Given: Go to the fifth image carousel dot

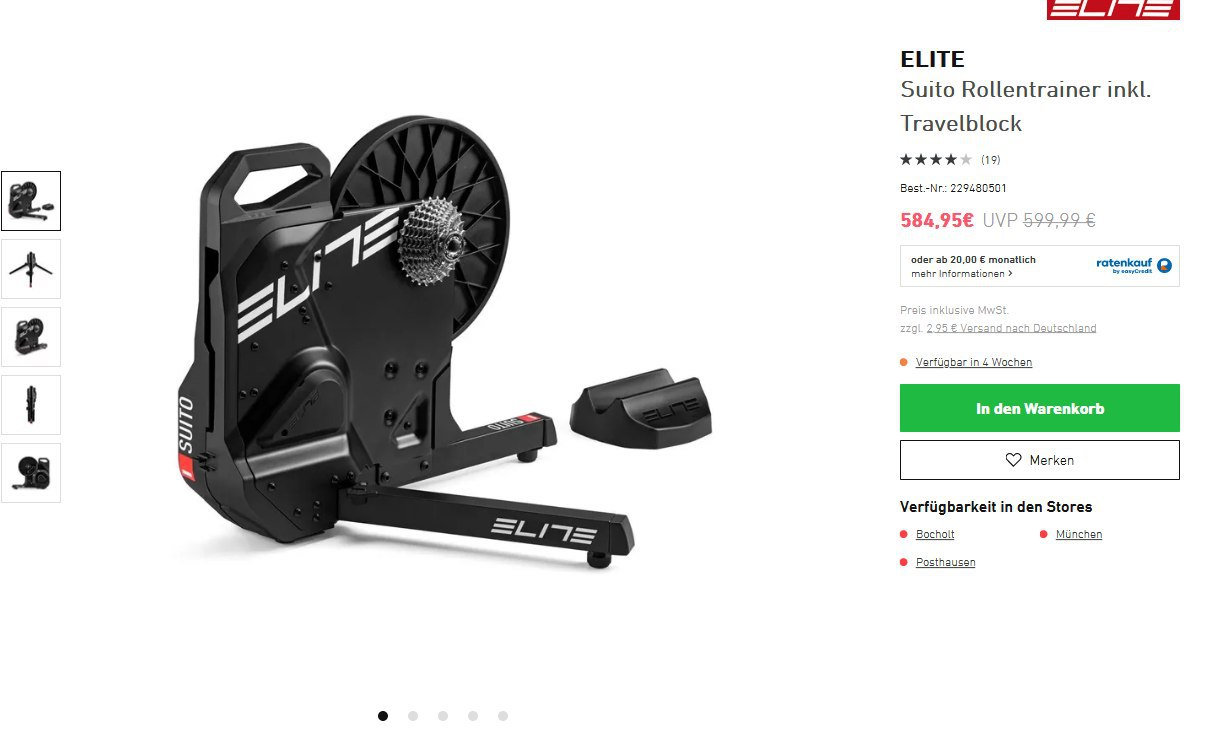Looking at the screenshot, I should coord(503,716).
